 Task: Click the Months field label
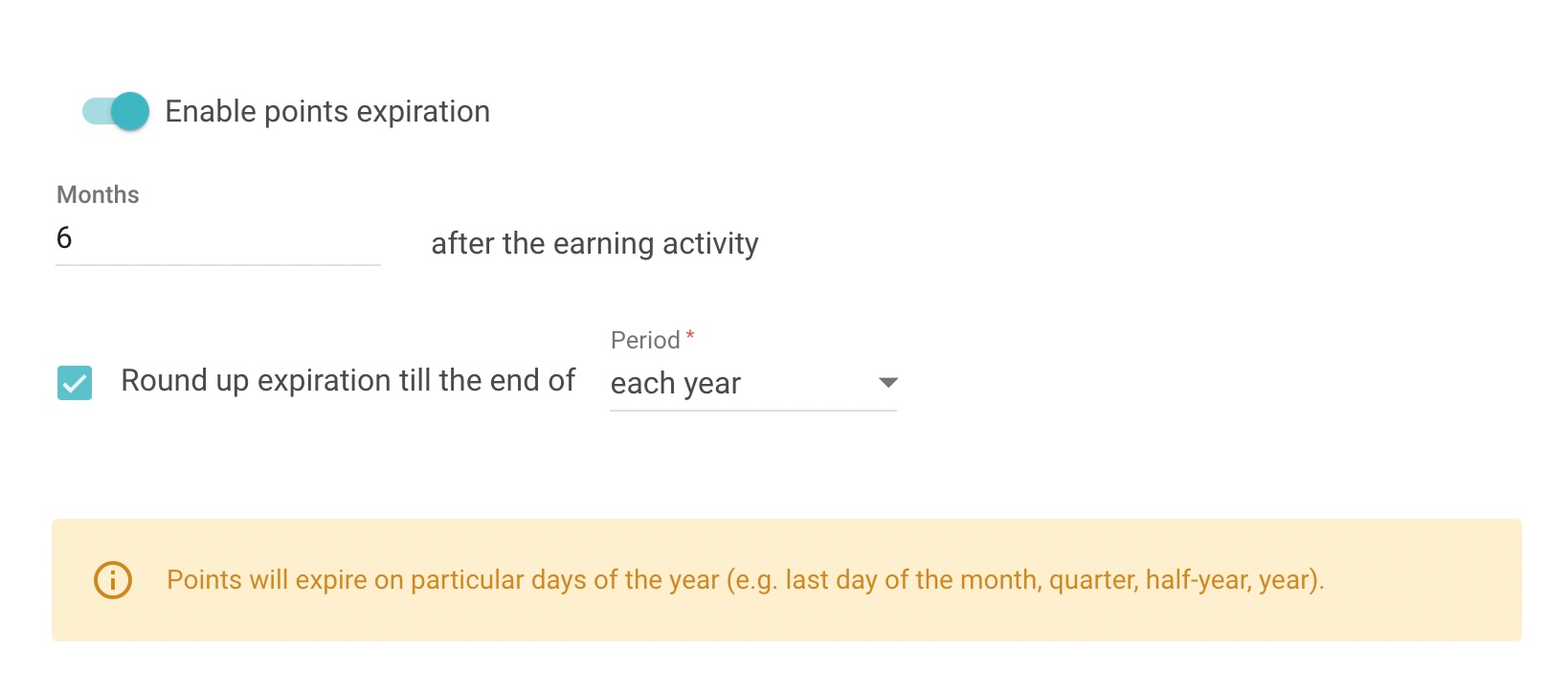(x=97, y=194)
